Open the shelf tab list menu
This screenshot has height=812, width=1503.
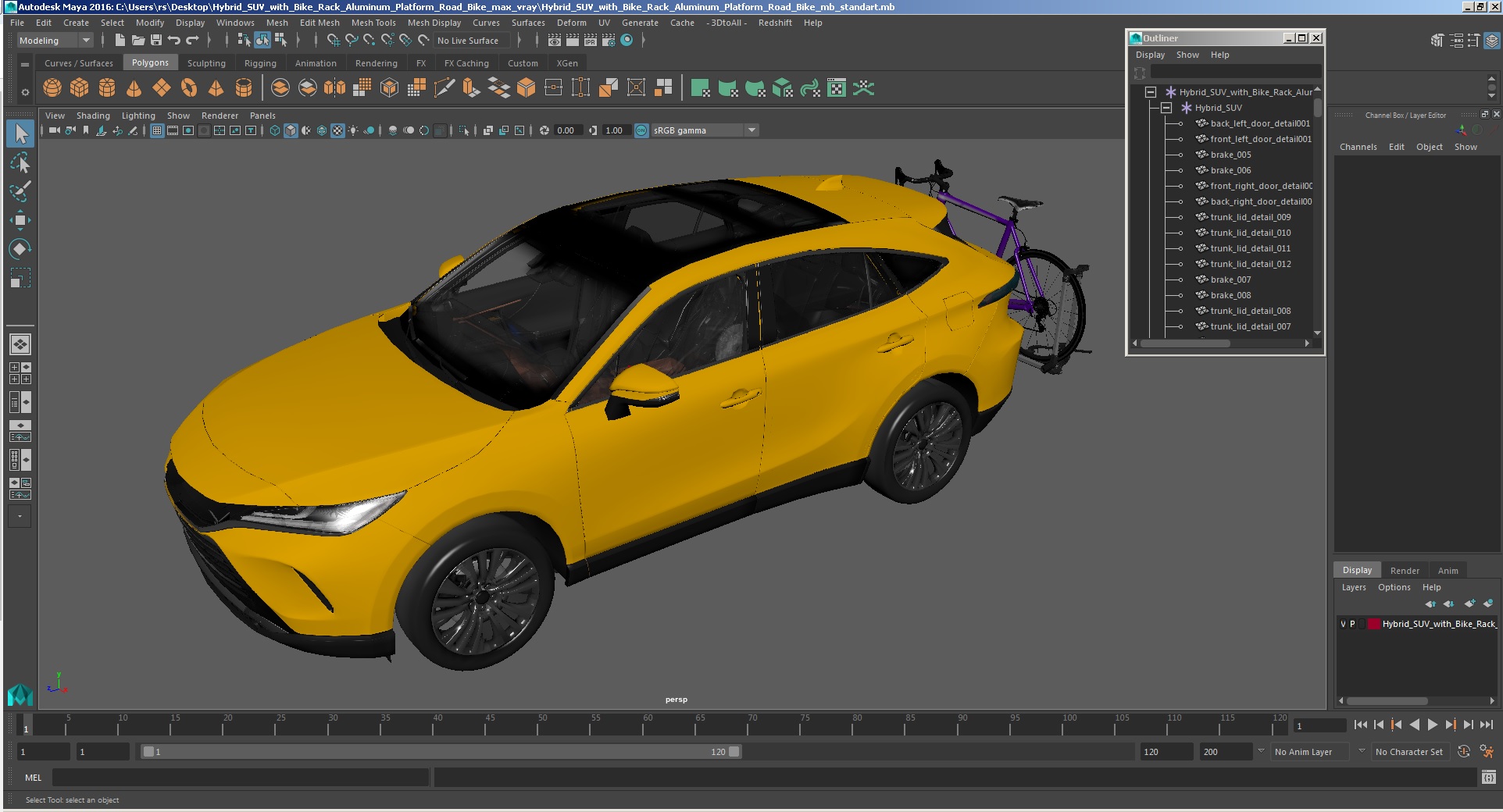(x=25, y=64)
